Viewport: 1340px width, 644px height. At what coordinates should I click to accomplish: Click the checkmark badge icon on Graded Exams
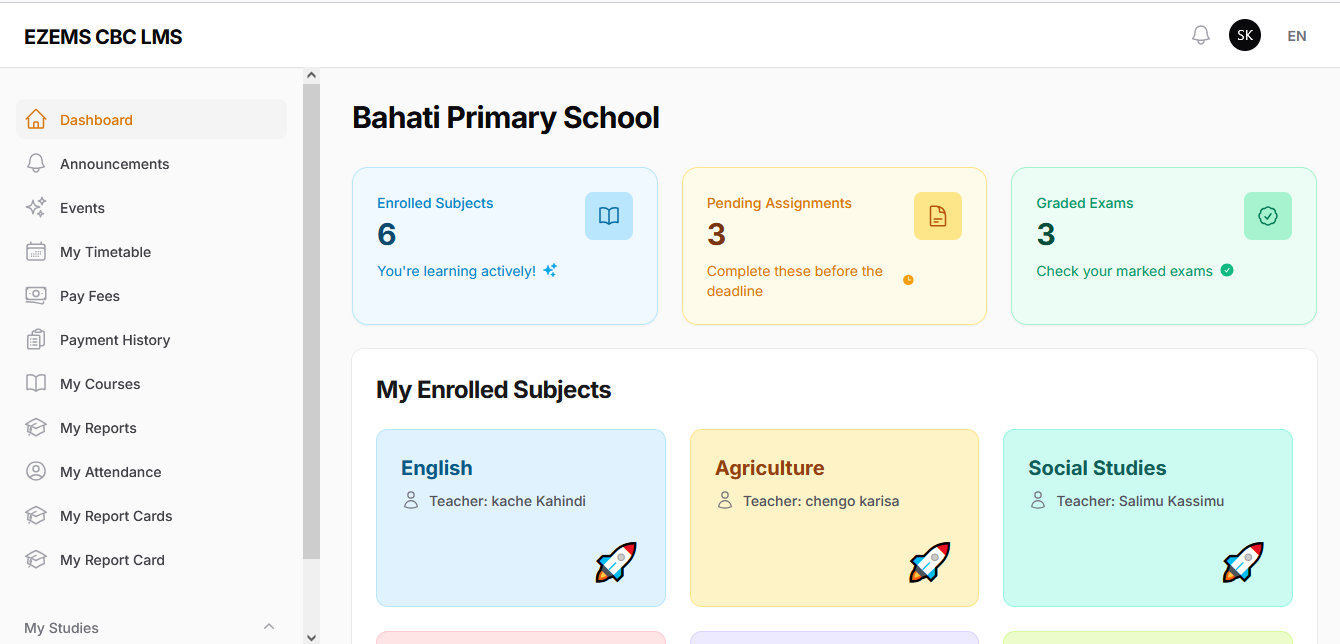pyautogui.click(x=1268, y=216)
